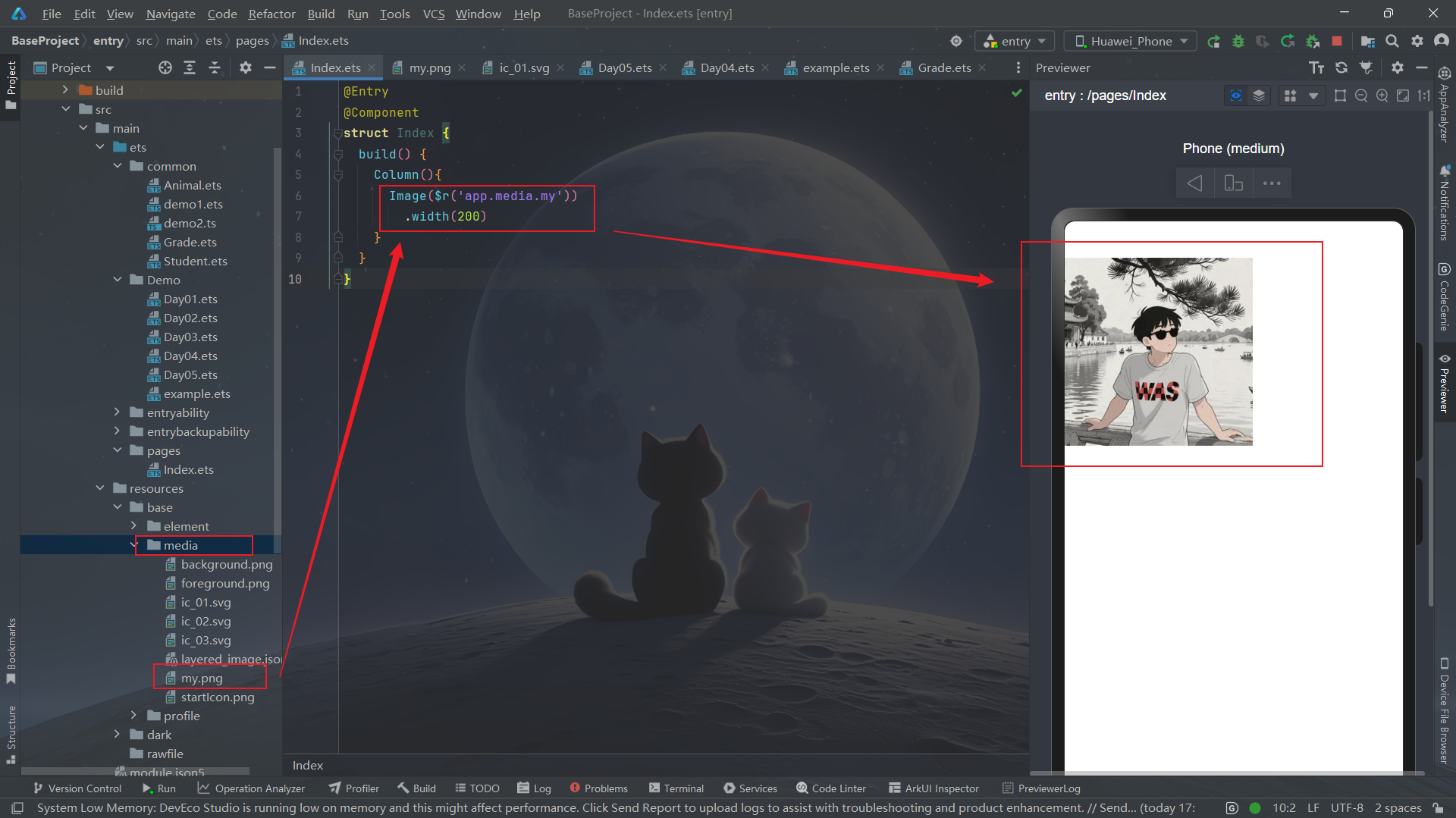The width and height of the screenshot is (1456, 818).
Task: Toggle the Bookmarks side panel
Action: point(11,650)
